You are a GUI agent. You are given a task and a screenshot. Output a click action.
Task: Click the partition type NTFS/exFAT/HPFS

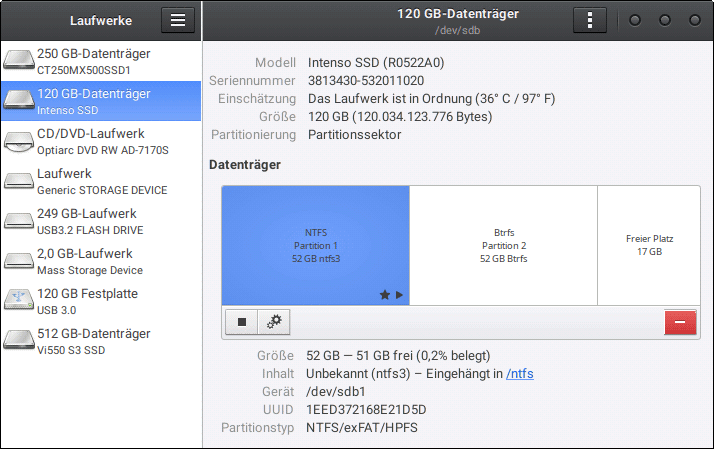coord(362,428)
